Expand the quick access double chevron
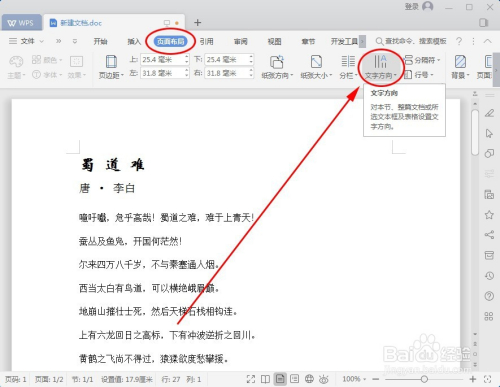The image size is (500, 387). pos(58,41)
